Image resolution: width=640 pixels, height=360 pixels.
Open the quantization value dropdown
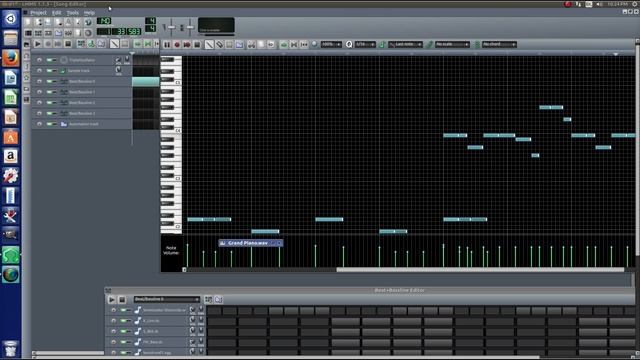(x=365, y=44)
